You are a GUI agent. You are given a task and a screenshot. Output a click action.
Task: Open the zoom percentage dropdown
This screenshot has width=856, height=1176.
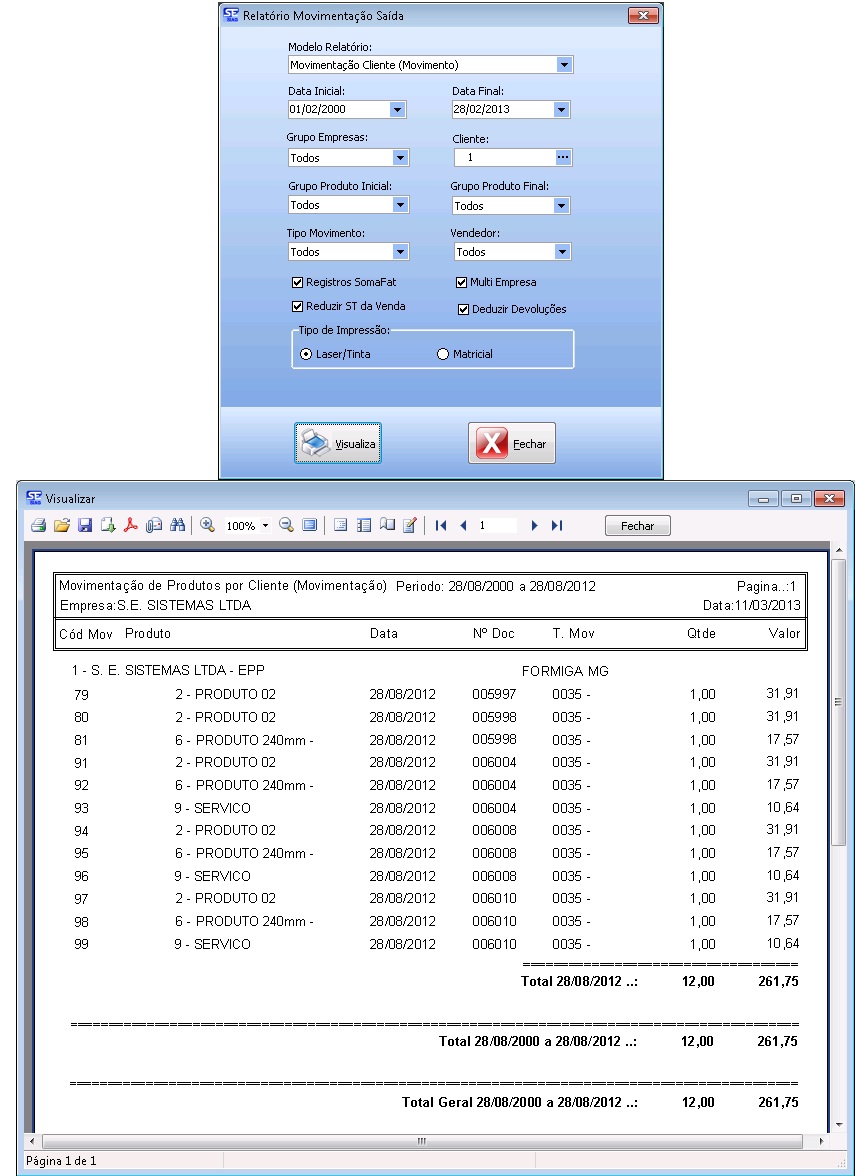pyautogui.click(x=265, y=526)
